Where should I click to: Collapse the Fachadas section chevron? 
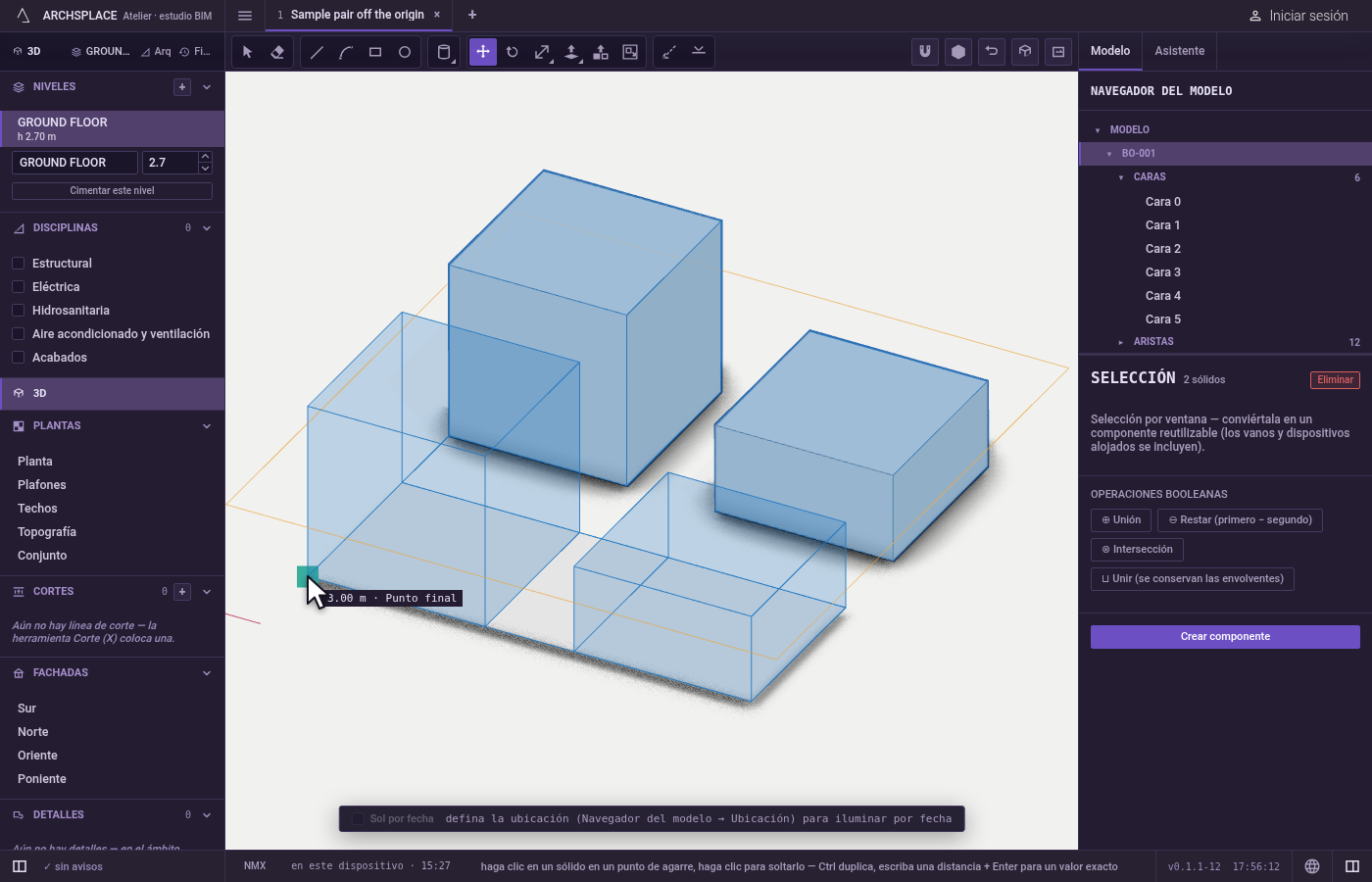click(x=207, y=673)
